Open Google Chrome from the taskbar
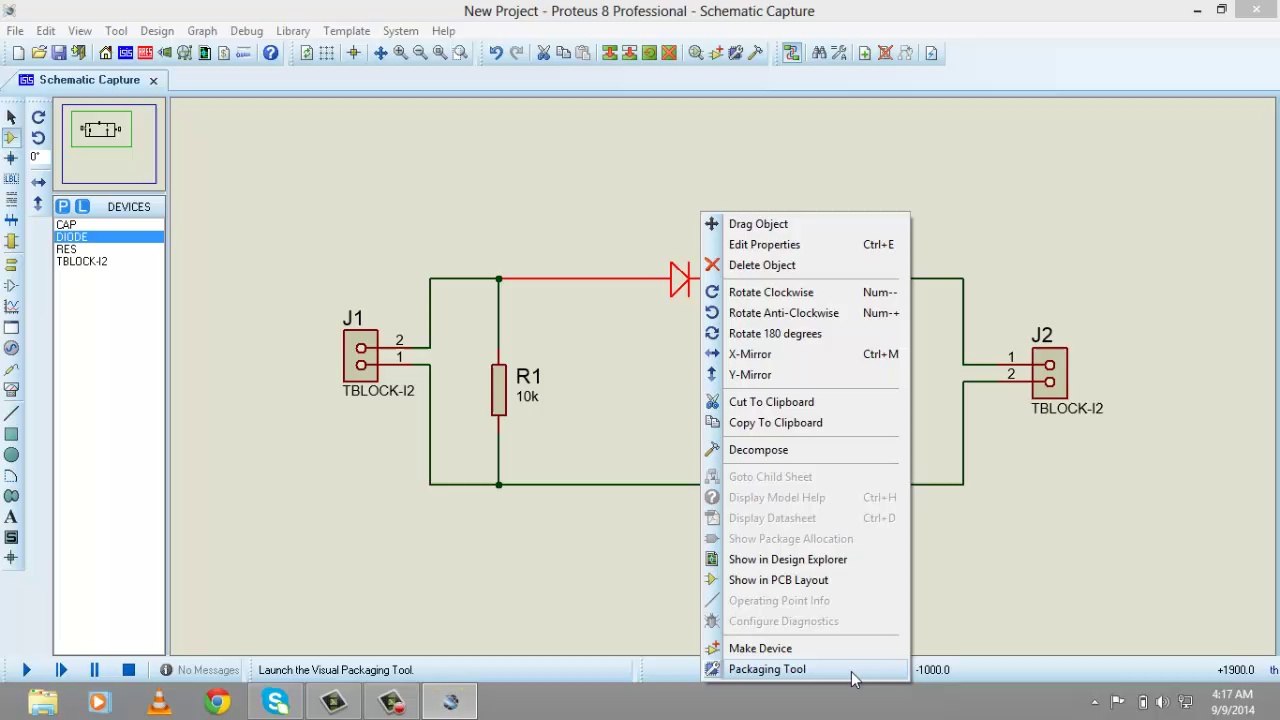 [x=217, y=702]
